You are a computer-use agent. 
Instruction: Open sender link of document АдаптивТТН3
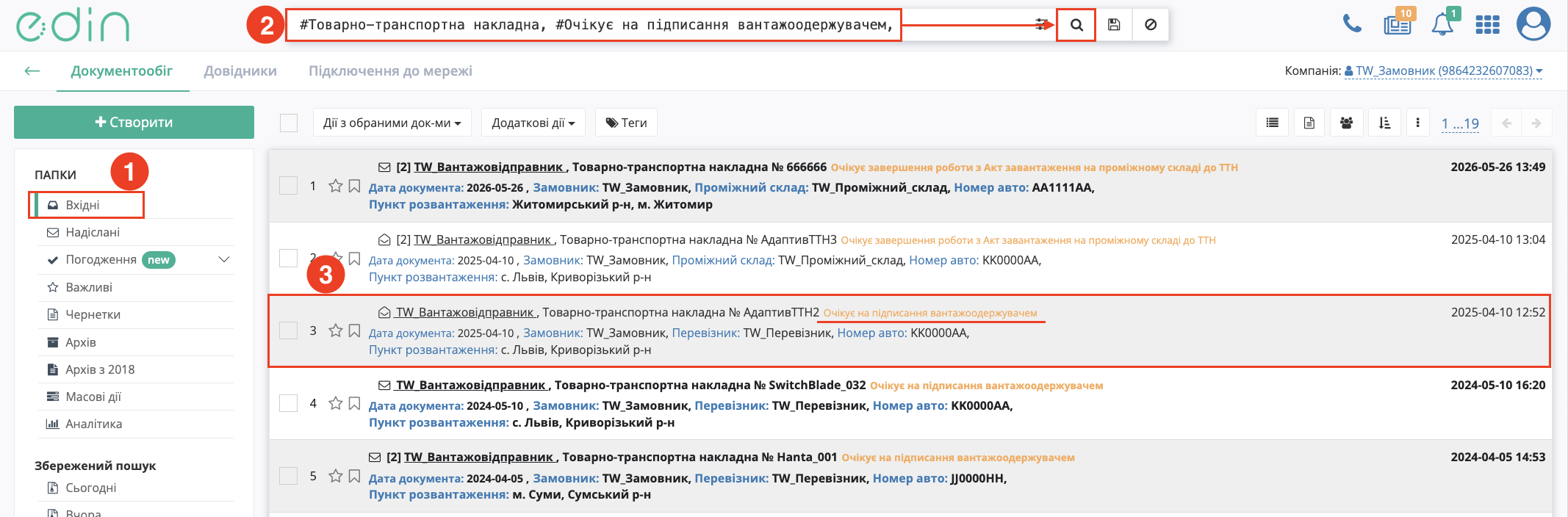[x=483, y=239]
